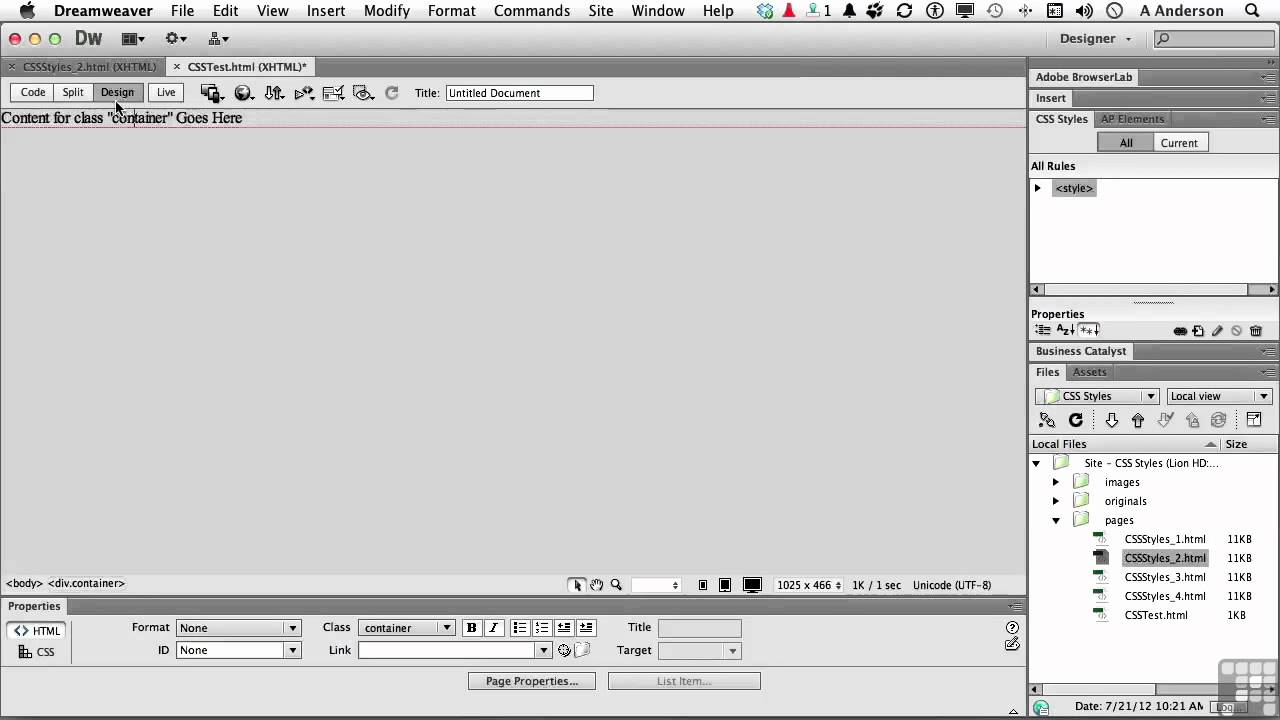
Task: Click the W3C validation icon
Action: tap(303, 93)
